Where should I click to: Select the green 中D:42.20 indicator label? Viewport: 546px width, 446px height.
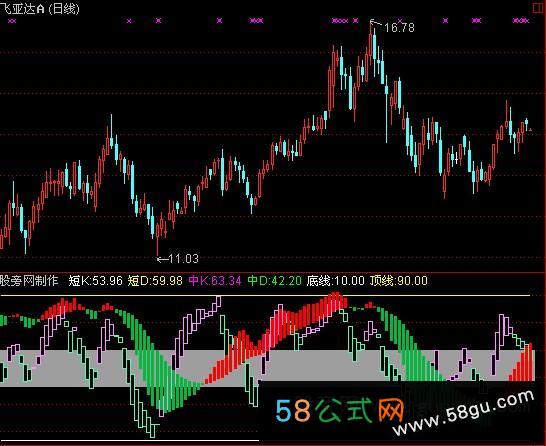(x=274, y=281)
